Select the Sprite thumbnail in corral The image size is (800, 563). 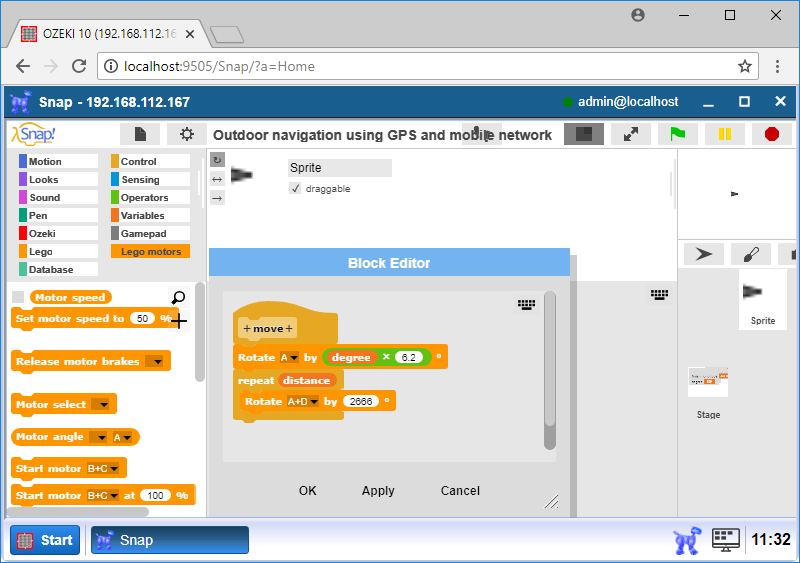(763, 299)
